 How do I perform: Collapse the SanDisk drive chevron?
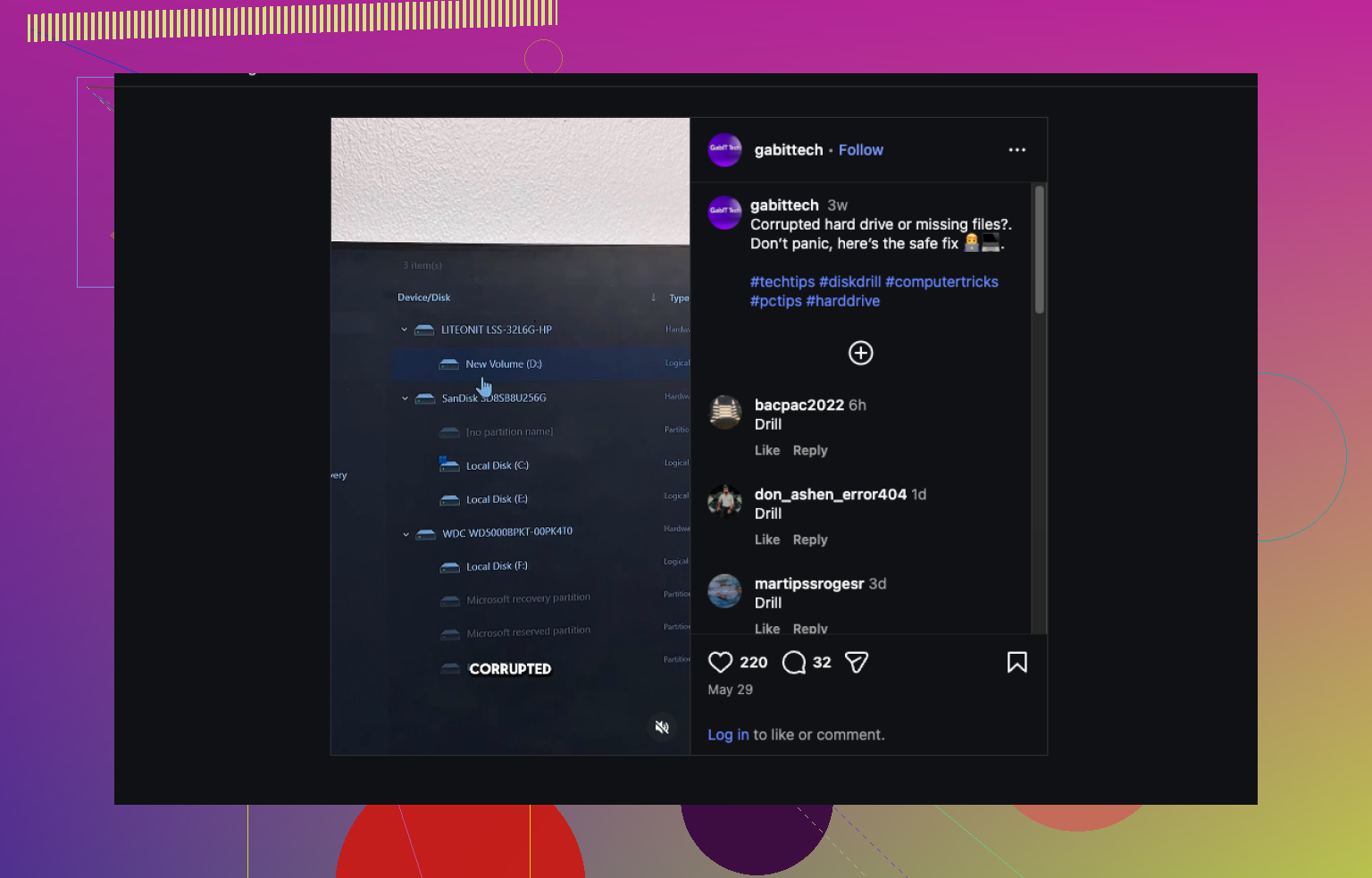coord(405,398)
